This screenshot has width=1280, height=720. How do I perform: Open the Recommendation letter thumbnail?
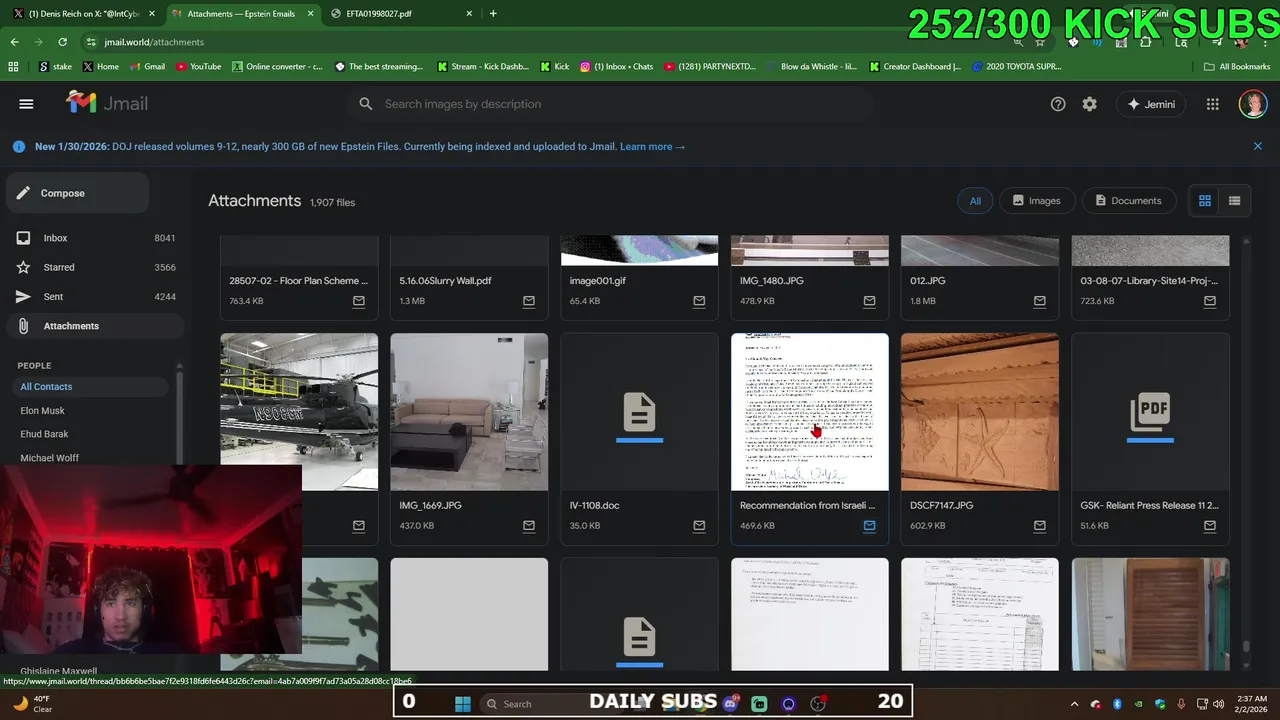[810, 412]
